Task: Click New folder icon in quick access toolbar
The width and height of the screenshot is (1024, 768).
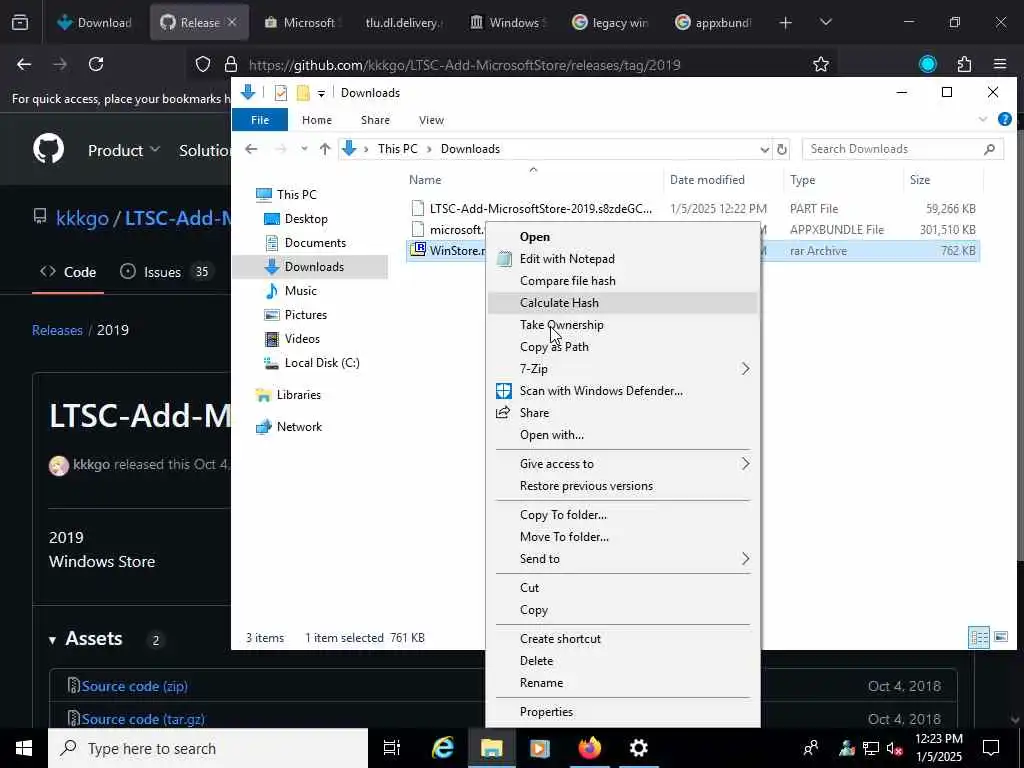Action: 303,93
